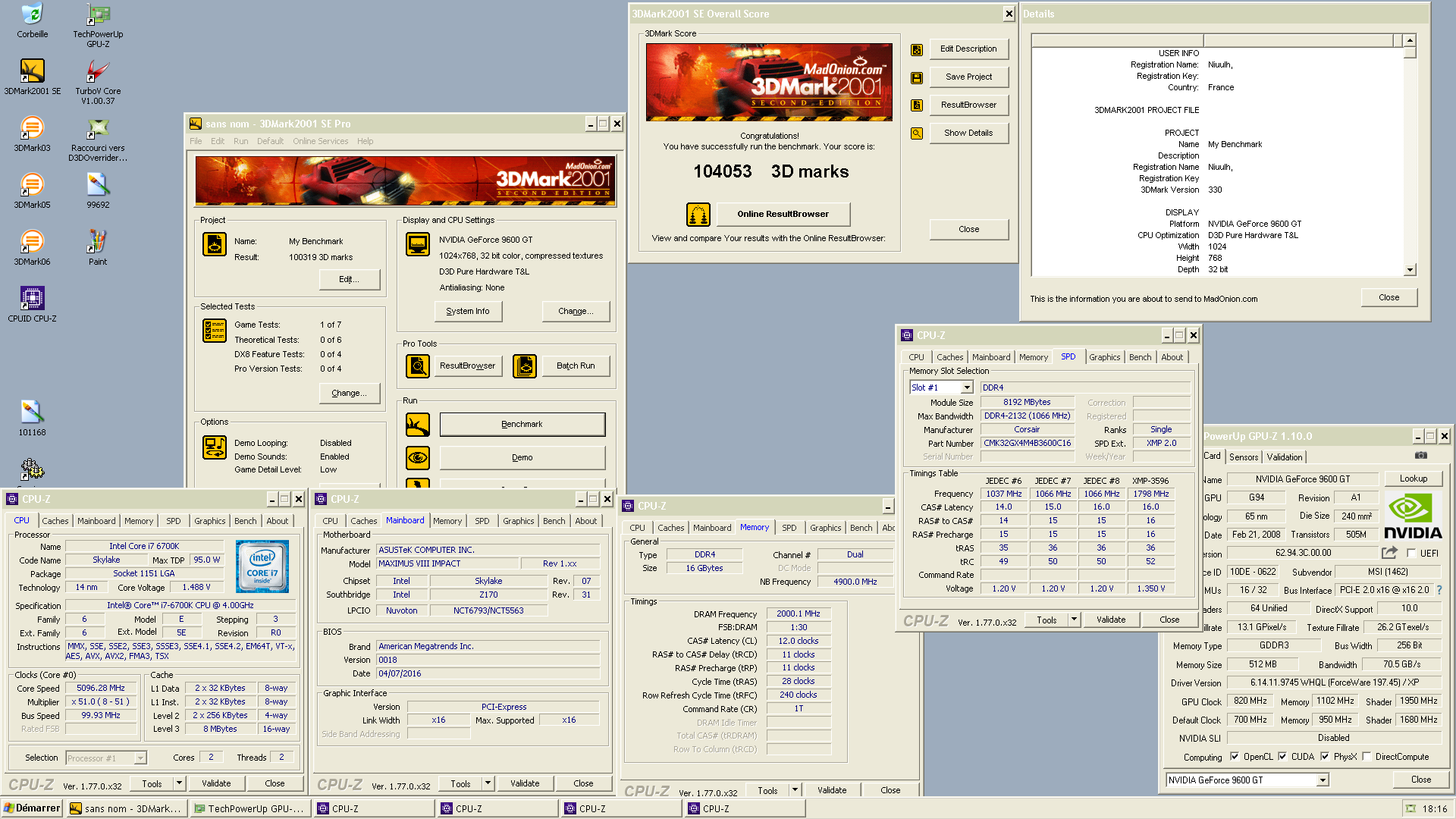Image resolution: width=1456 pixels, height=819 pixels.
Task: Toggle the DirectCompute checkbox in GPU-Z
Action: tap(1367, 757)
